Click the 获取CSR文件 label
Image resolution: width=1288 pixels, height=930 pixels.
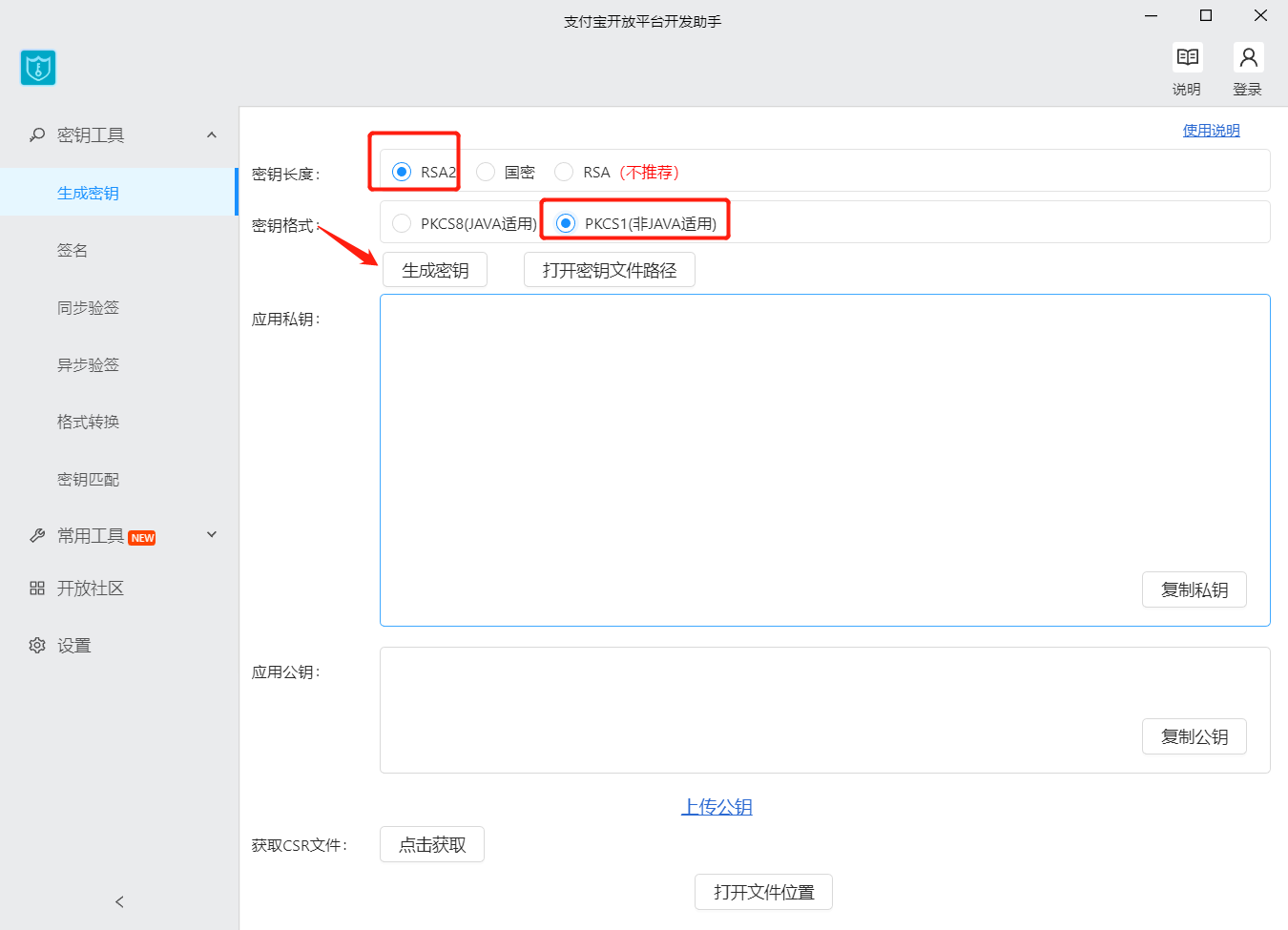[300, 845]
